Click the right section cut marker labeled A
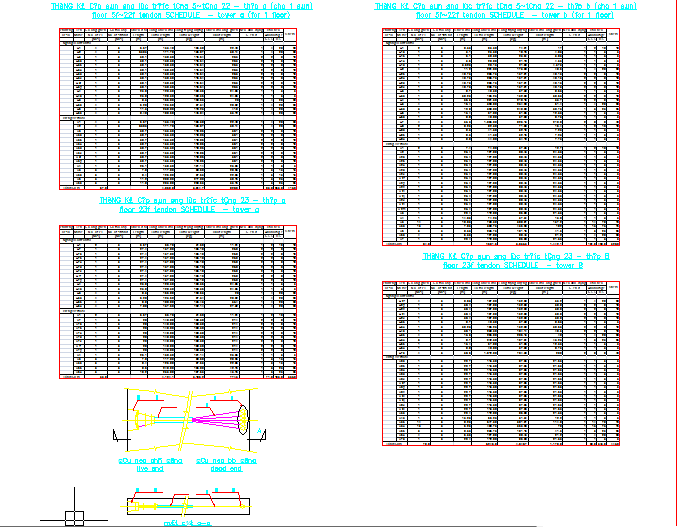Screen dimensions: 677x527 pos(261,431)
